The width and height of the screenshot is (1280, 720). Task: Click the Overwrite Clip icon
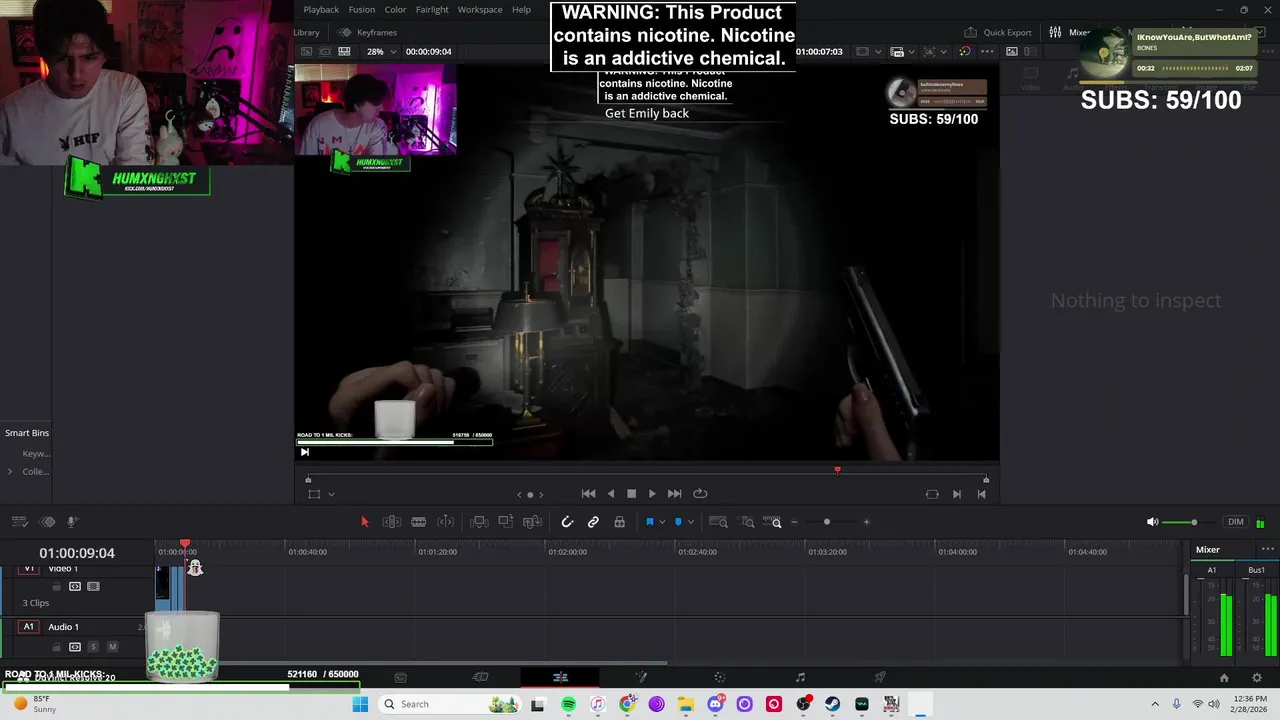505,522
